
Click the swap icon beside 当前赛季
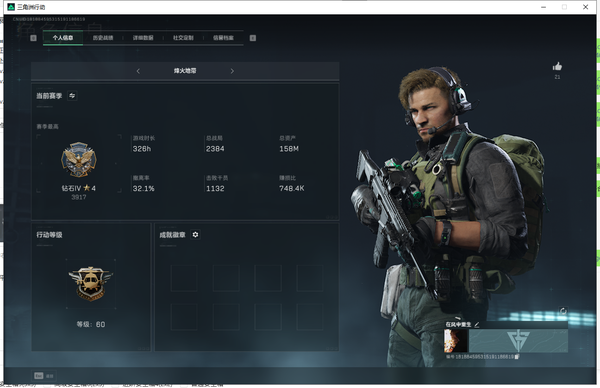[72, 96]
